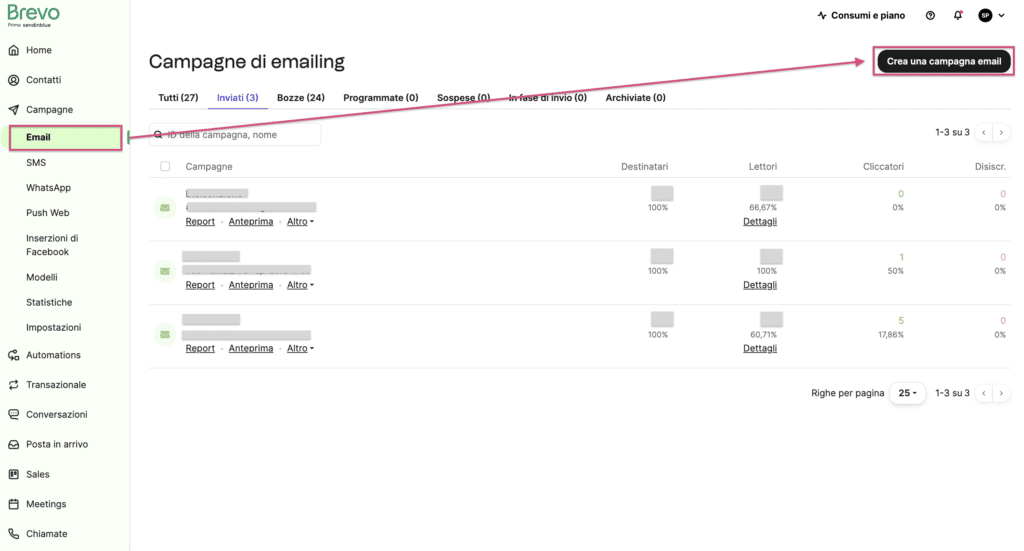Switch to the Bozze (24) tab
The height and width of the screenshot is (551, 1024).
click(x=300, y=97)
